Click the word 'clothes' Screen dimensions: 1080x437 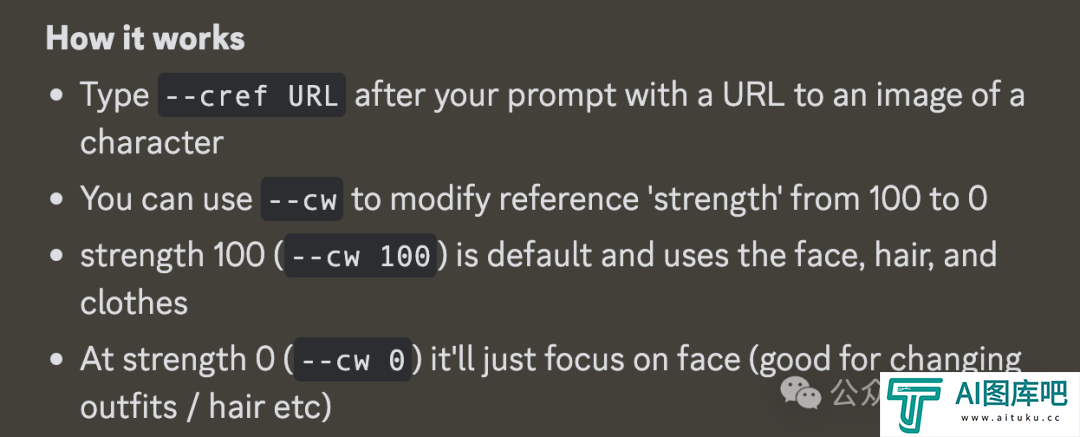(x=134, y=303)
